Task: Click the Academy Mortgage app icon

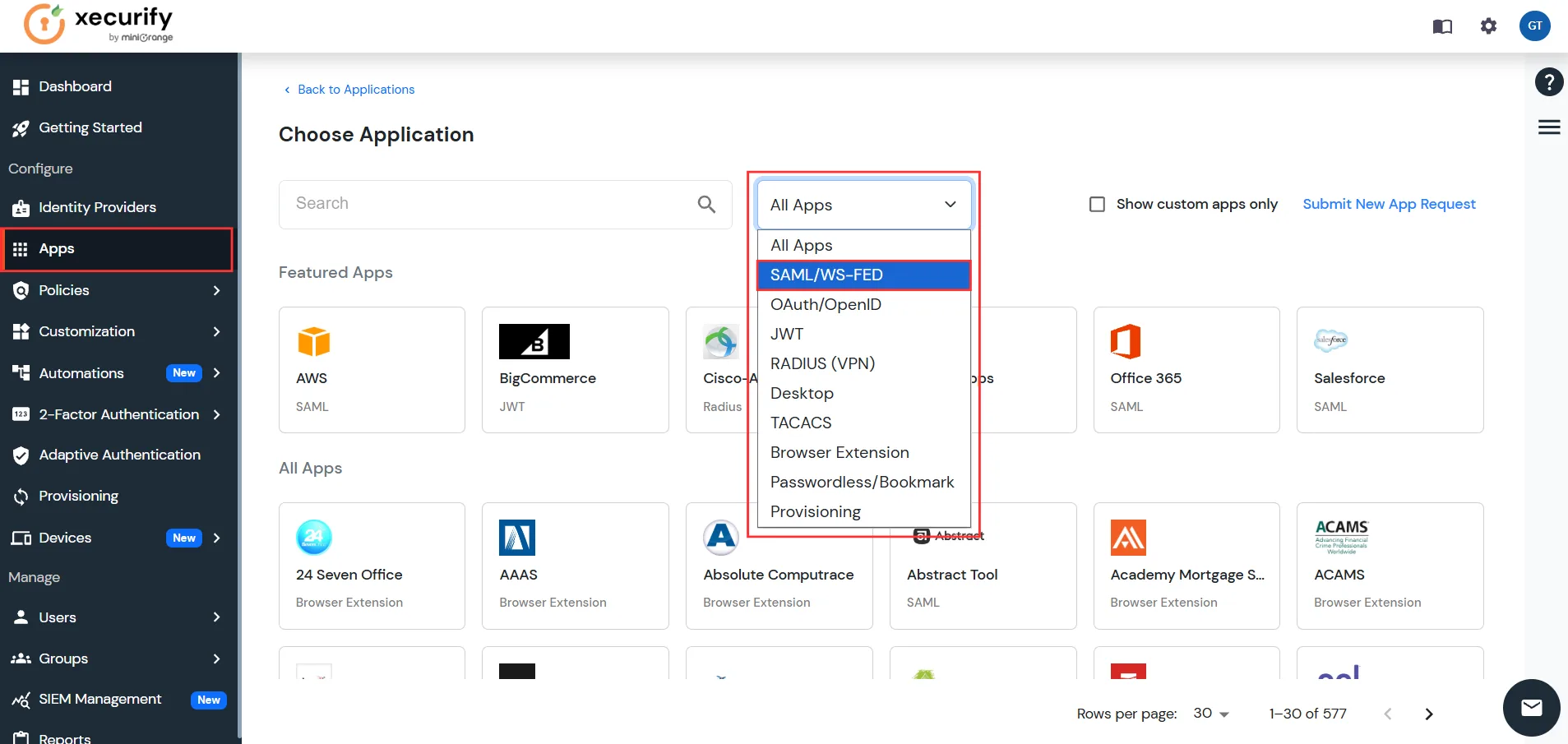Action: coord(1128,538)
